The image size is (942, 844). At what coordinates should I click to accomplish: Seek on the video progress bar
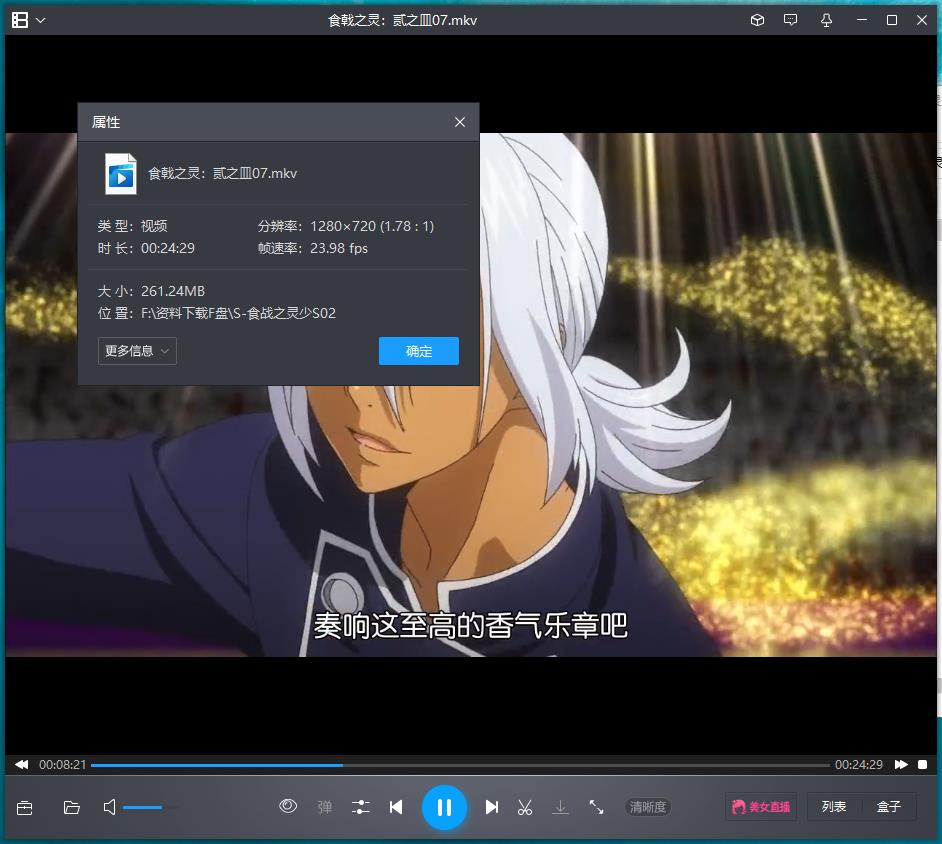click(x=460, y=765)
